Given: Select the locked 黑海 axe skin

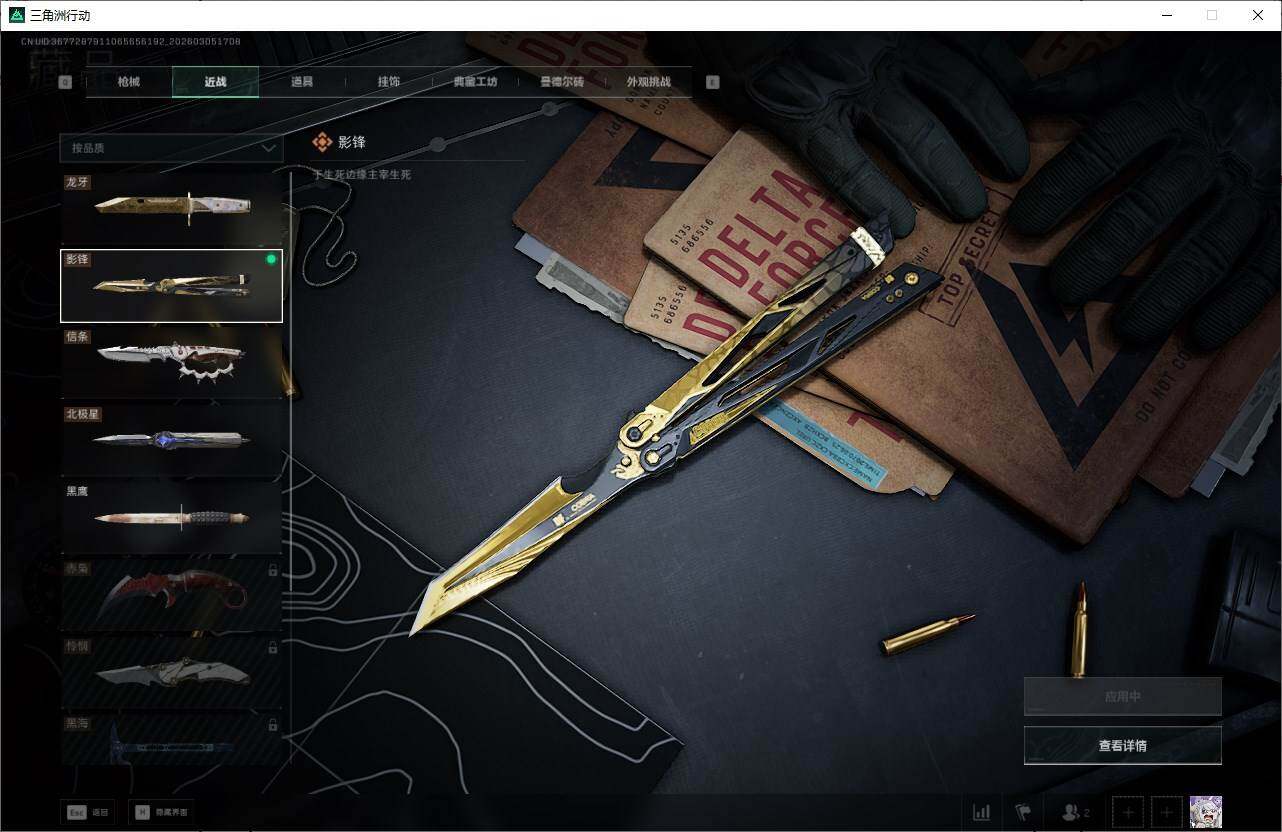Looking at the screenshot, I should tap(171, 739).
